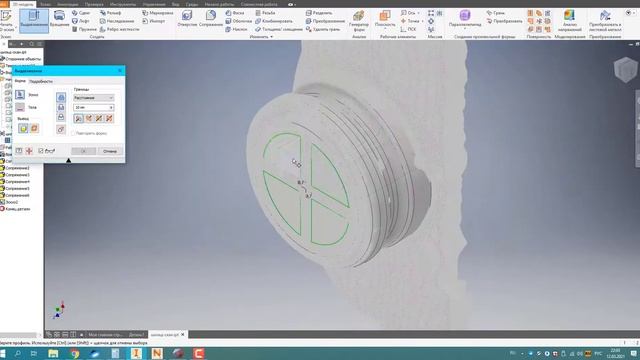Select the Комбинировать tool
Image resolution: width=640 pixels, height=360 pixels.
(274, 21)
